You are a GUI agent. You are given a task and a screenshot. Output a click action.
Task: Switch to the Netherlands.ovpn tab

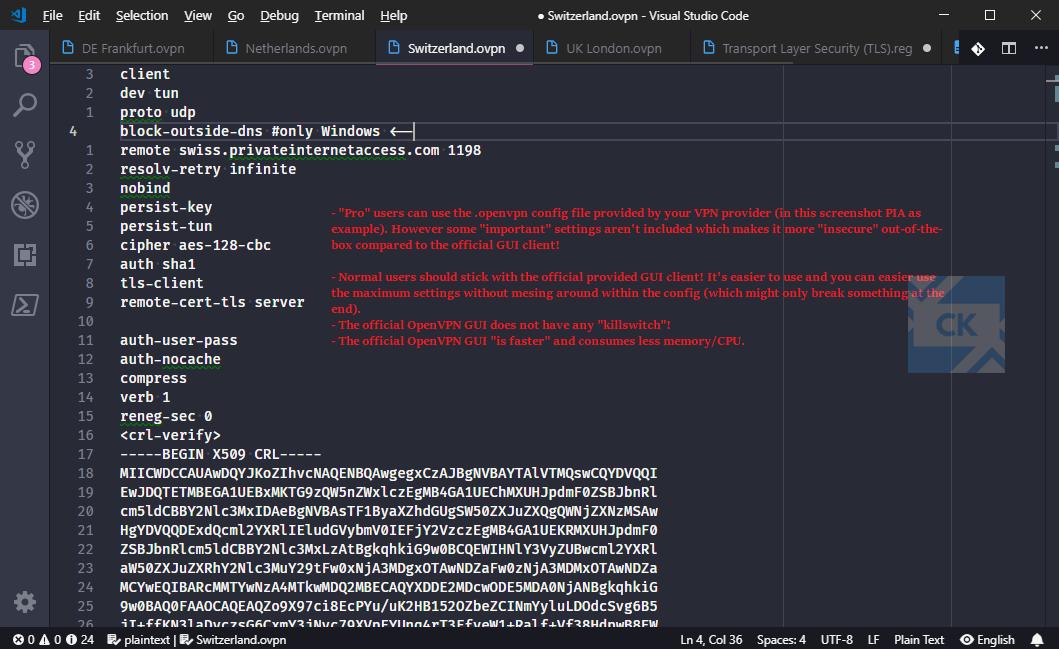pyautogui.click(x=294, y=48)
